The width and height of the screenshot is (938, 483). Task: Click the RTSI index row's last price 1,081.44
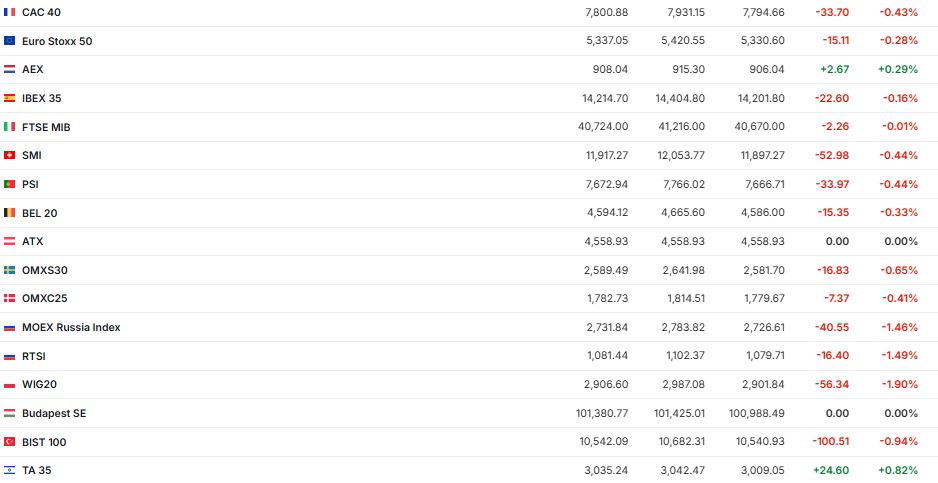[x=606, y=356]
